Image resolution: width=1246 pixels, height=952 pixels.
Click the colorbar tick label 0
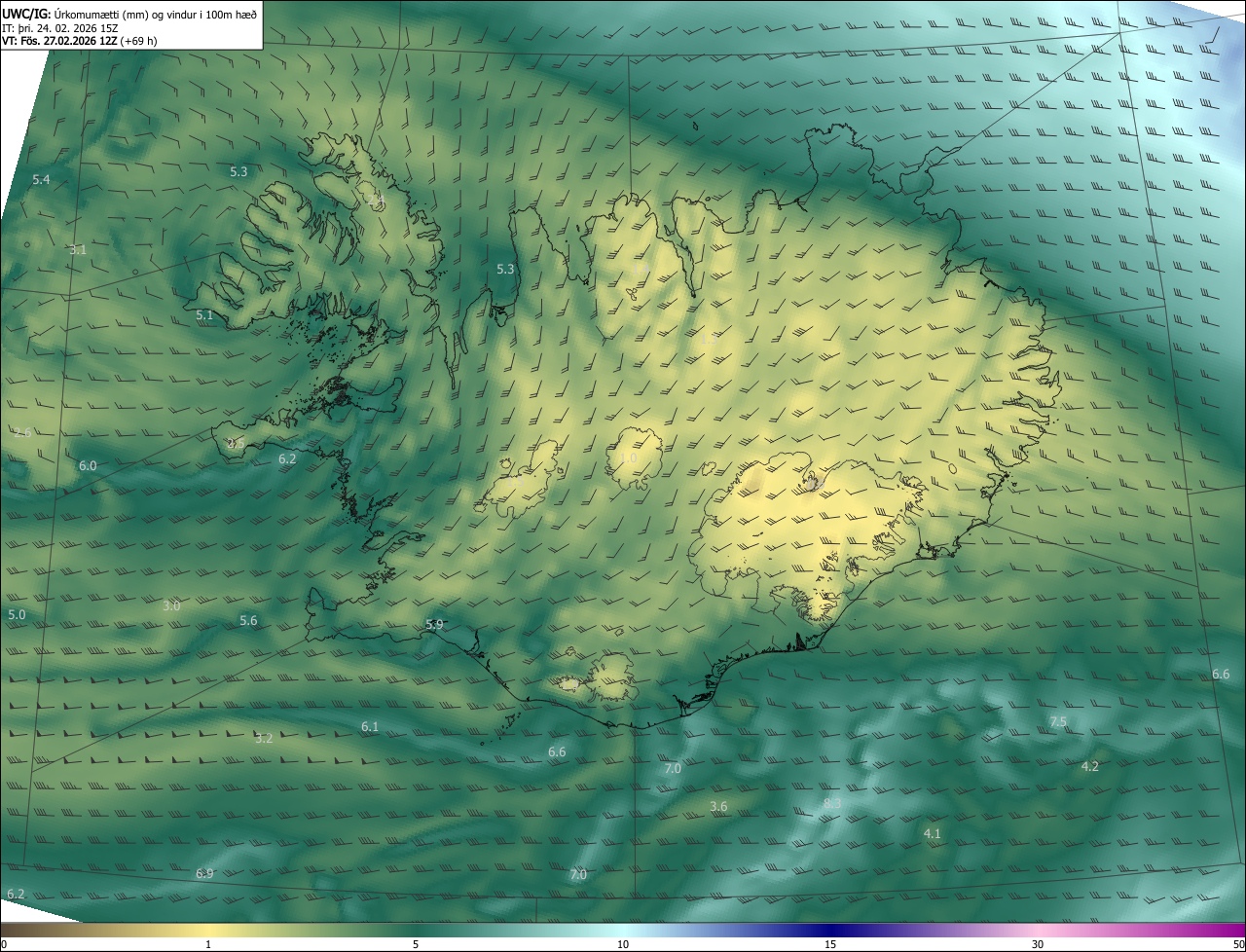(x=3, y=945)
